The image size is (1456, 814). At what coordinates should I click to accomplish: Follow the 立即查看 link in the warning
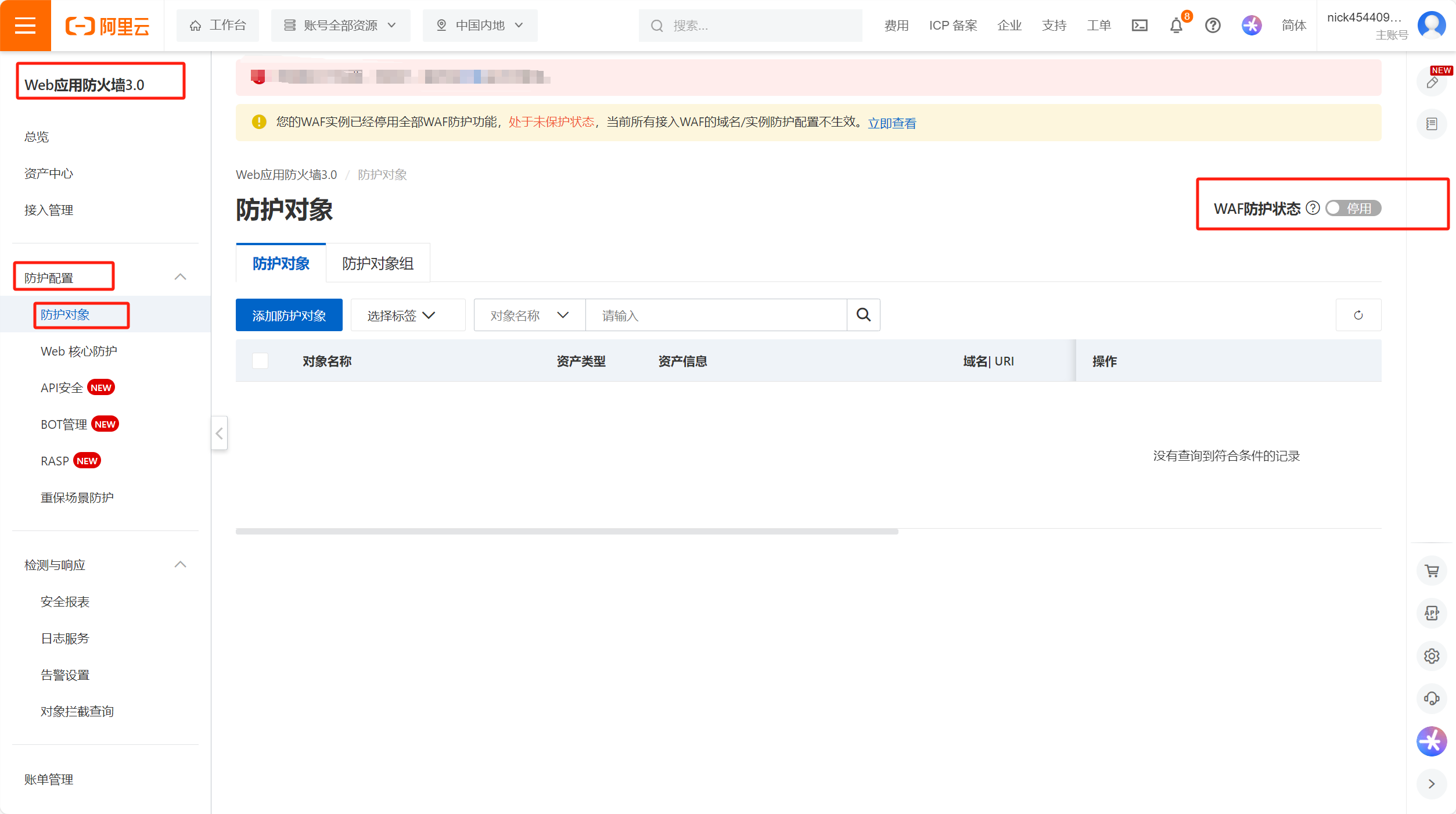point(891,123)
